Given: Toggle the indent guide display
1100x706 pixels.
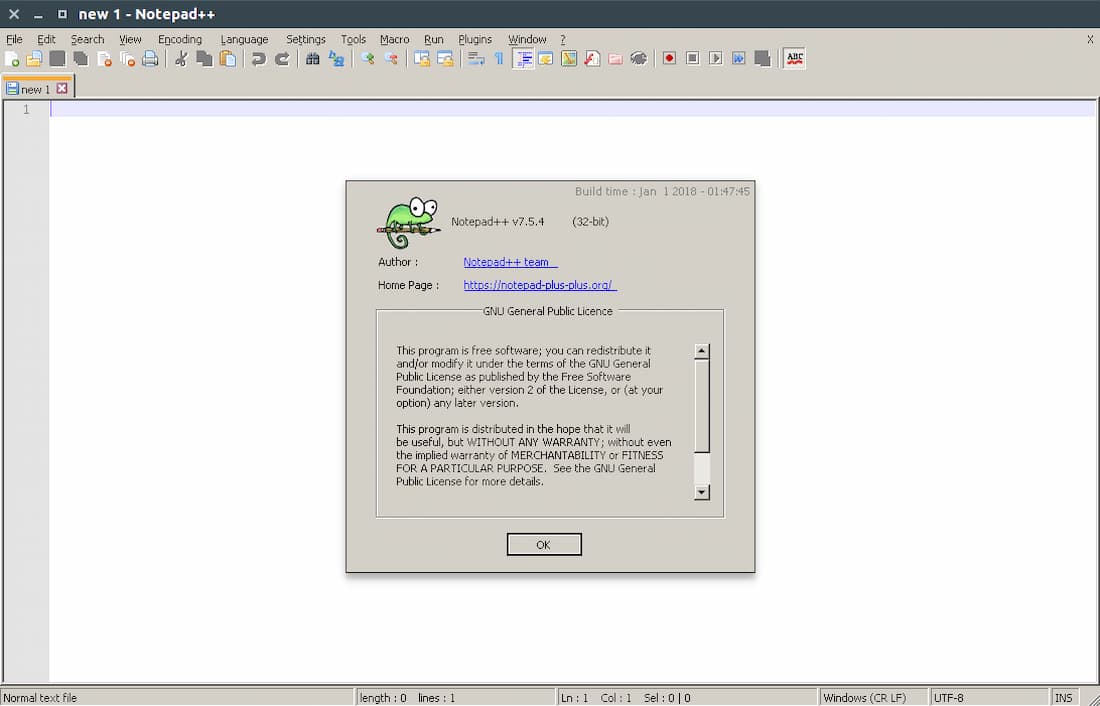Looking at the screenshot, I should (523, 58).
